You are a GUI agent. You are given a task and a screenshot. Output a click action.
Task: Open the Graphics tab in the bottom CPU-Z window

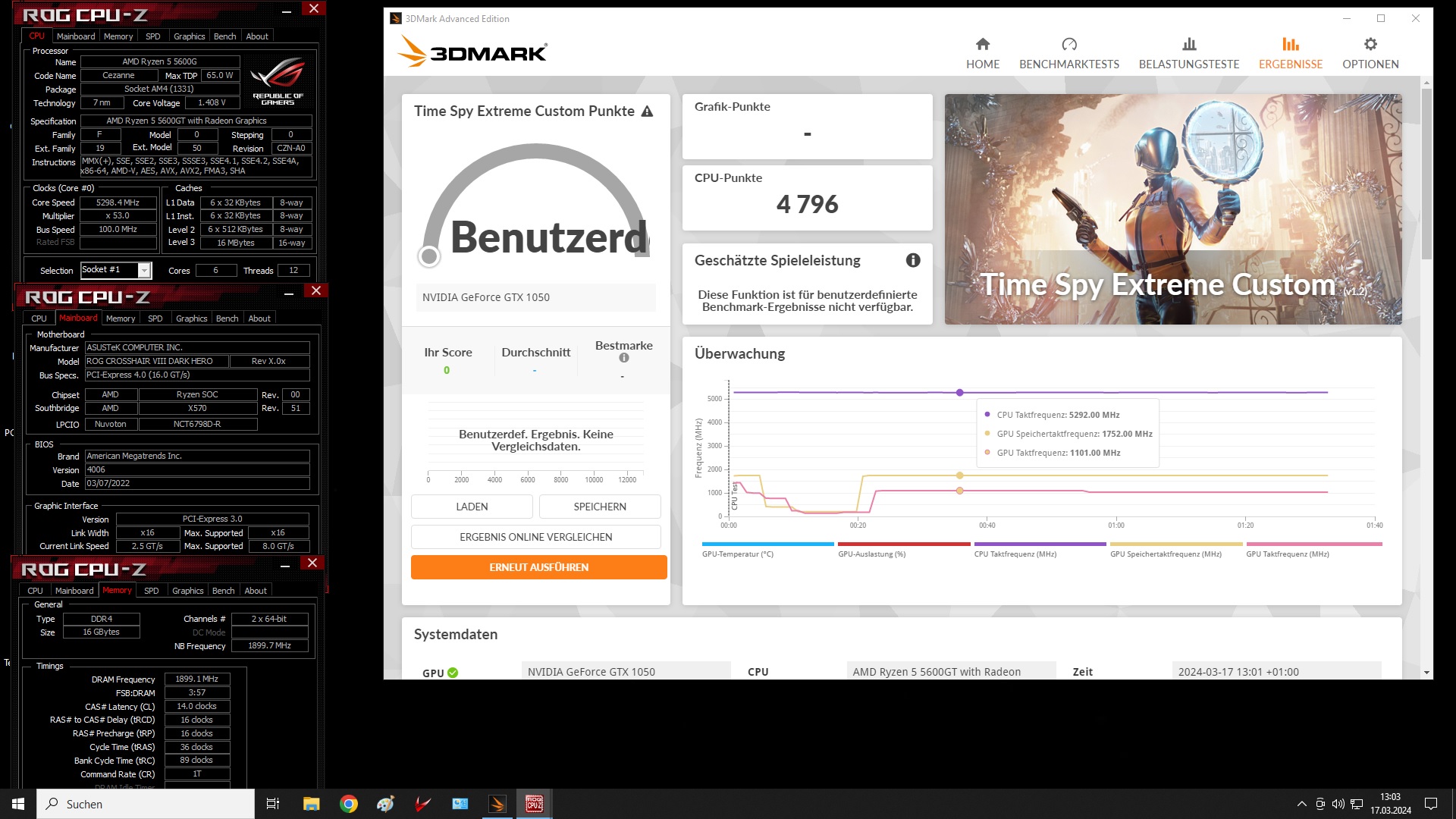tap(188, 591)
